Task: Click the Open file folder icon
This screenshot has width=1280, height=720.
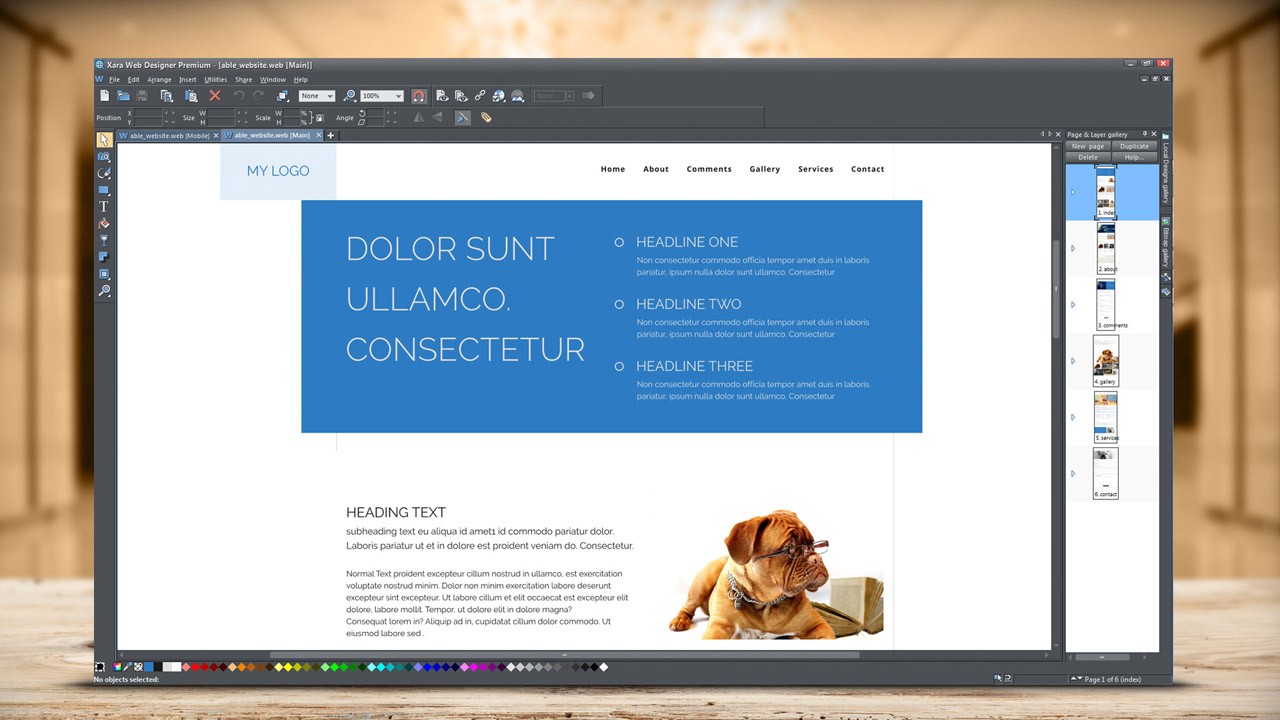Action: click(x=123, y=96)
